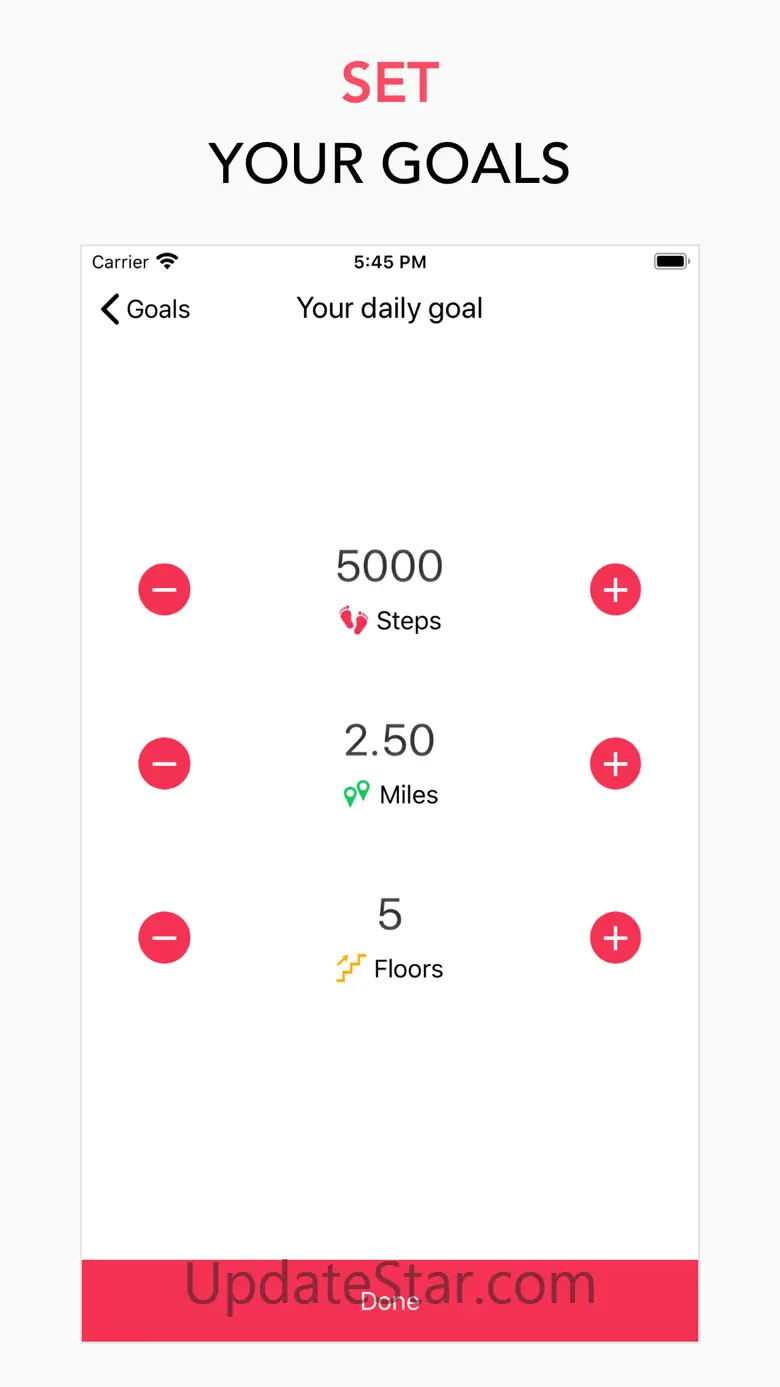The image size is (780, 1387).
Task: Increase the Steps goal with plus button
Action: 615,589
